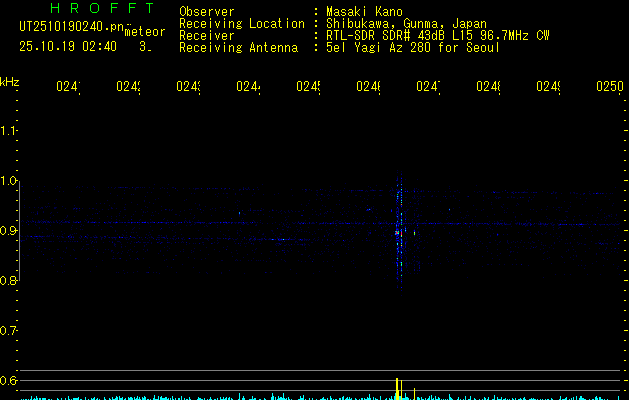
Task: Click the Receiving Location label
Action: point(241,23)
